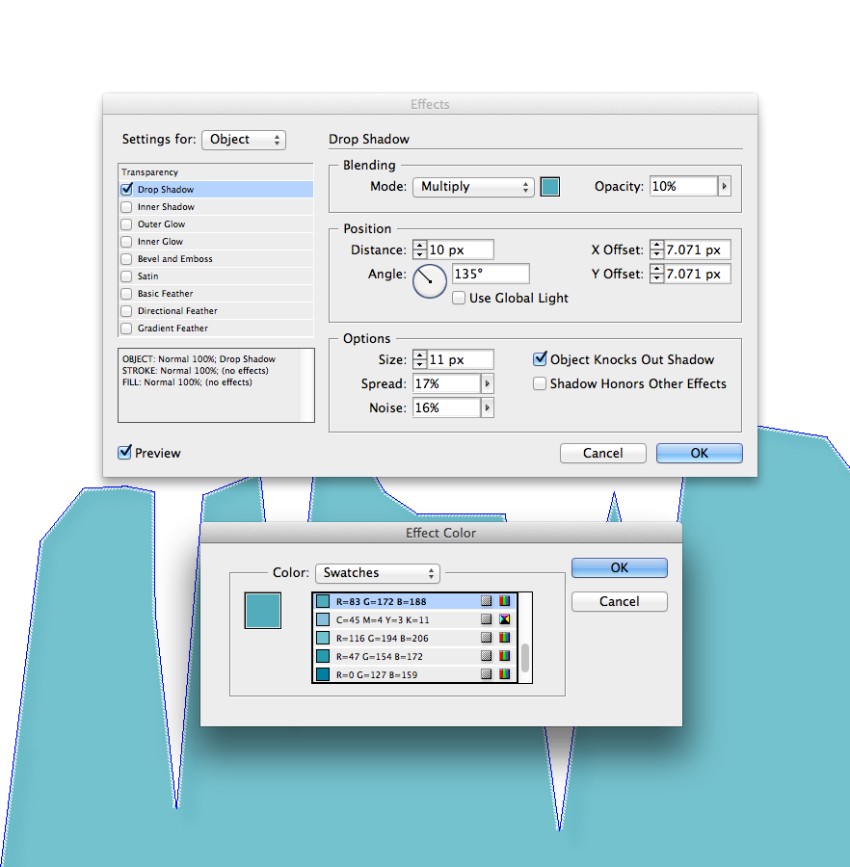Image resolution: width=850 pixels, height=867 pixels.
Task: Click OK in the Effects dialog
Action: click(x=699, y=453)
